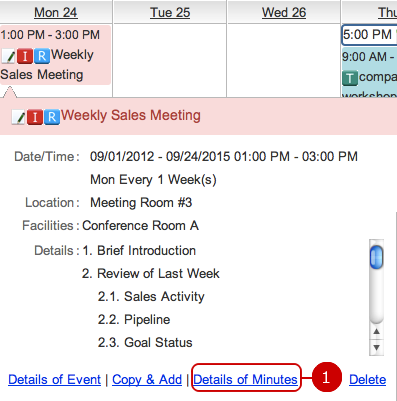The height and width of the screenshot is (401, 397).
Task: Click the red numbered 1 callout marker
Action: click(326, 378)
